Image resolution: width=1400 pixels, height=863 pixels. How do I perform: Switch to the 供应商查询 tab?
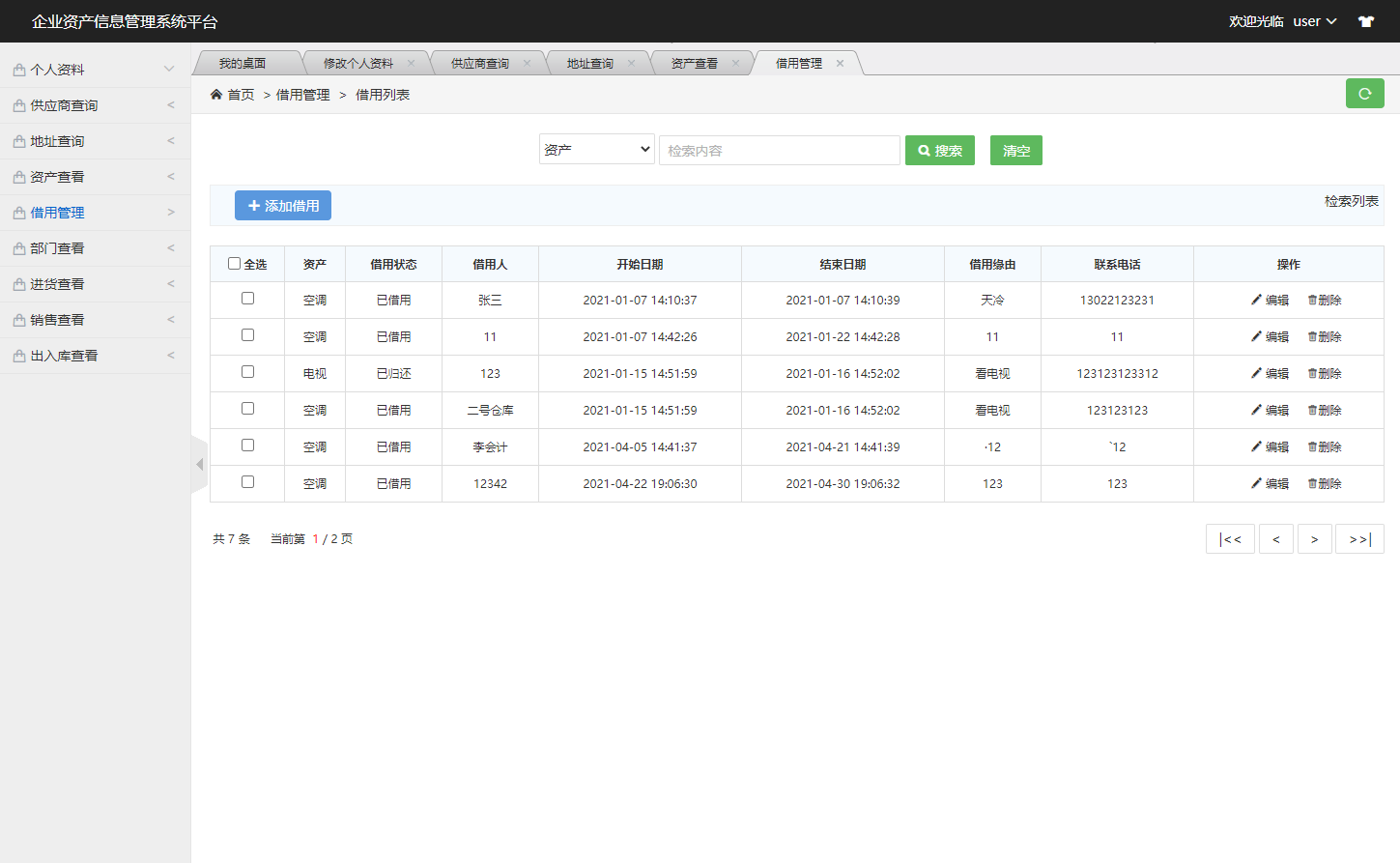480,64
